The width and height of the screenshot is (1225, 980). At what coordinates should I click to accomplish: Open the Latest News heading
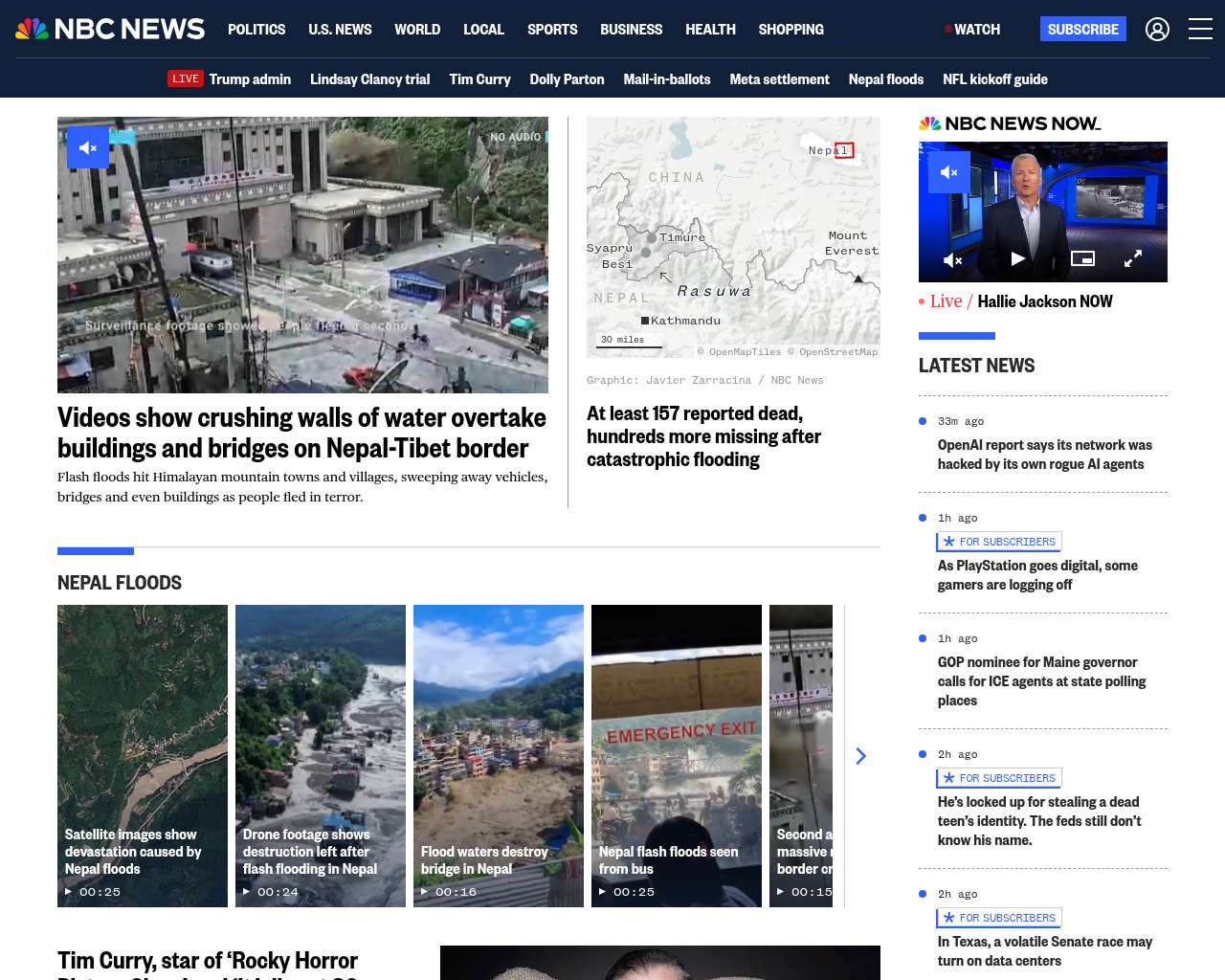click(976, 366)
